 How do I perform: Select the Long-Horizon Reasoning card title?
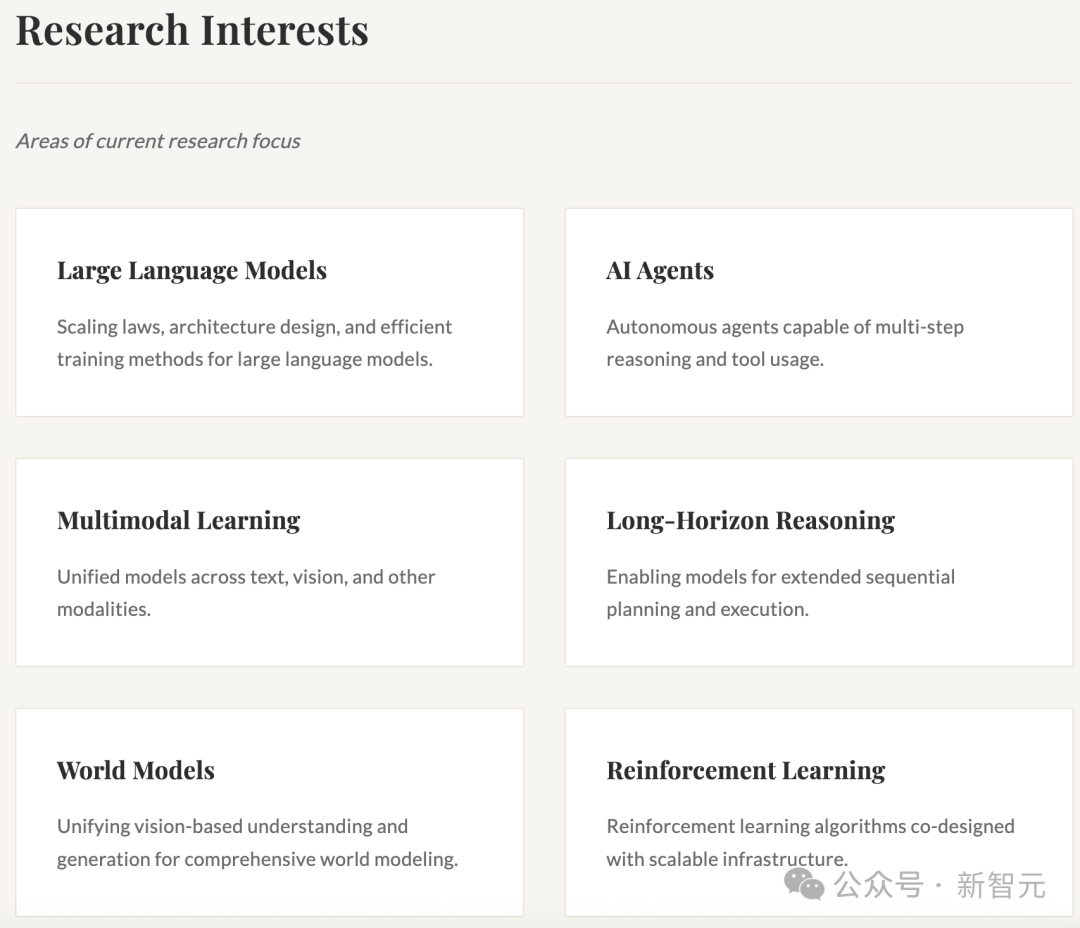click(x=750, y=520)
